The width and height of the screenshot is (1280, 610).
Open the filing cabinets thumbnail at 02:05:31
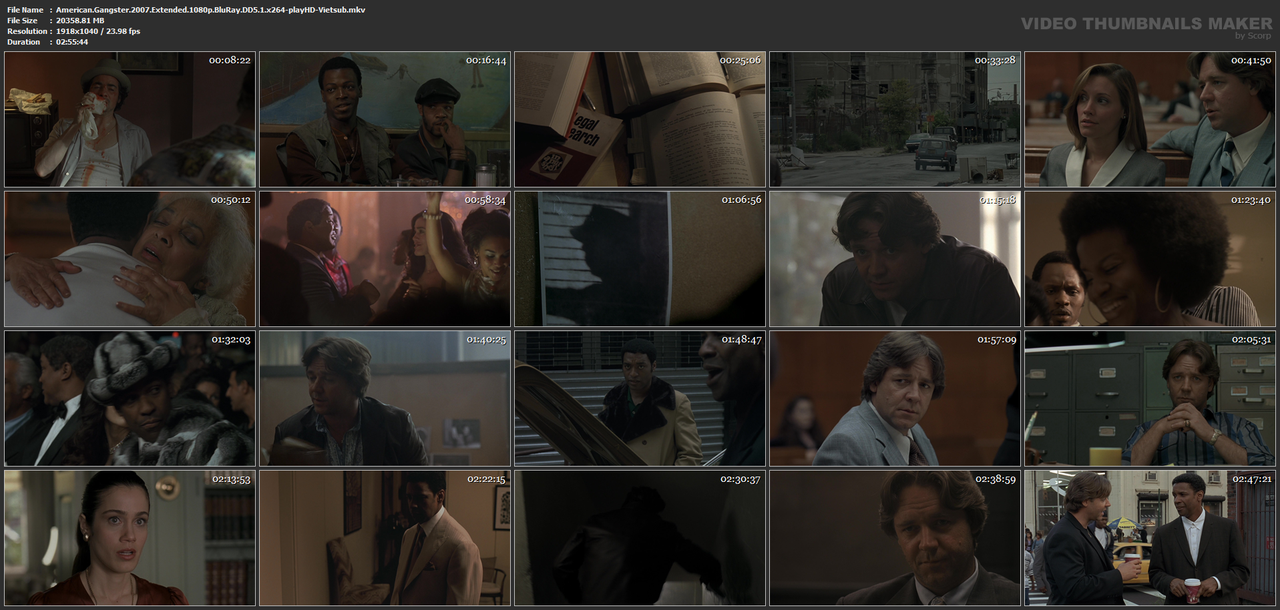point(1150,399)
